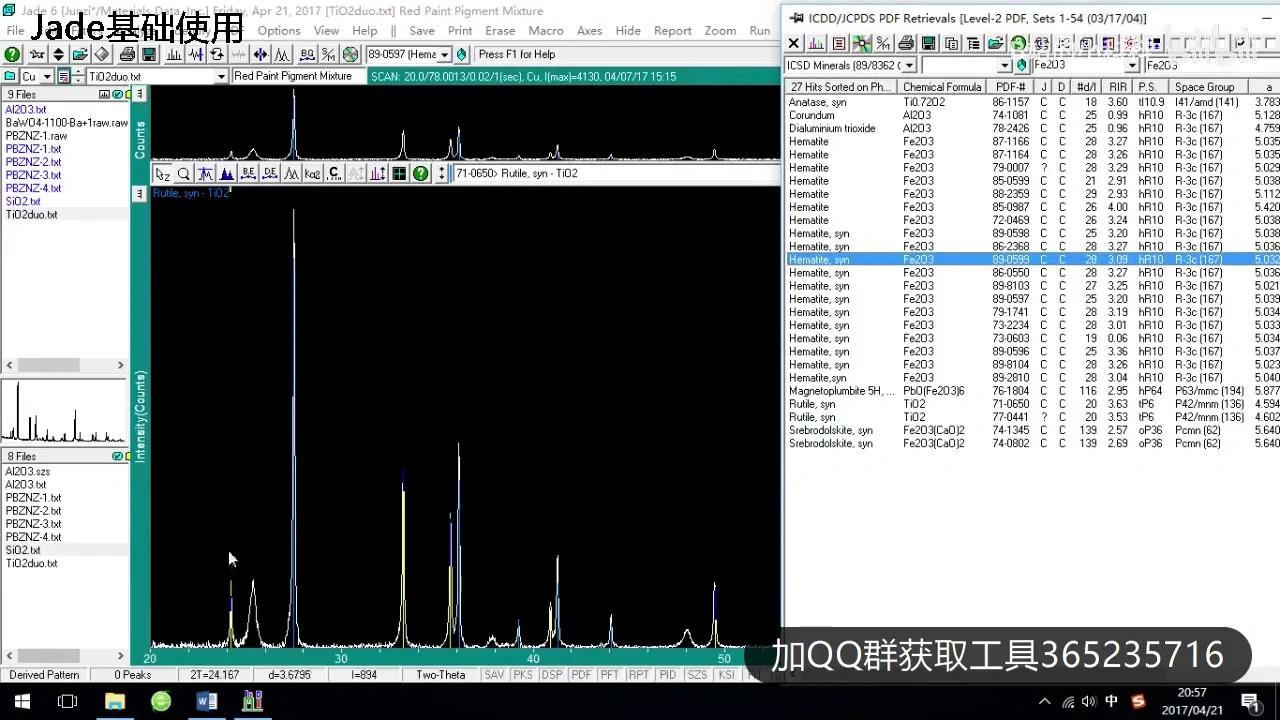Viewport: 1280px width, 720px height.
Task: Open the ICSD Minerals database dropdown
Action: click(x=908, y=64)
